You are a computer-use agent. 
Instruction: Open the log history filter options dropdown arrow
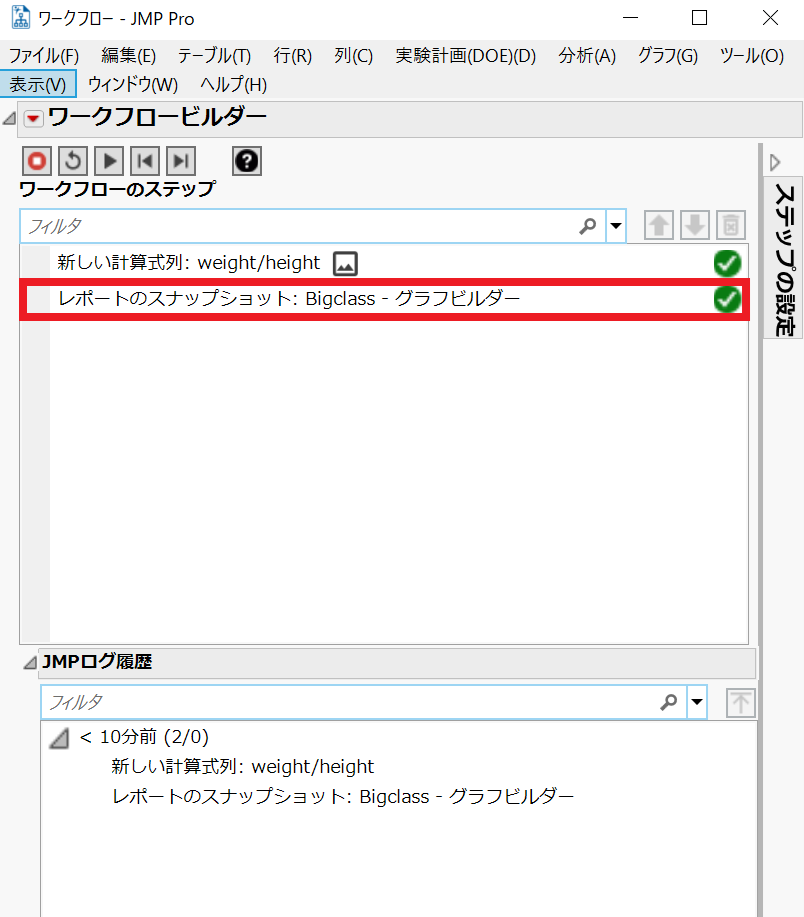point(696,701)
